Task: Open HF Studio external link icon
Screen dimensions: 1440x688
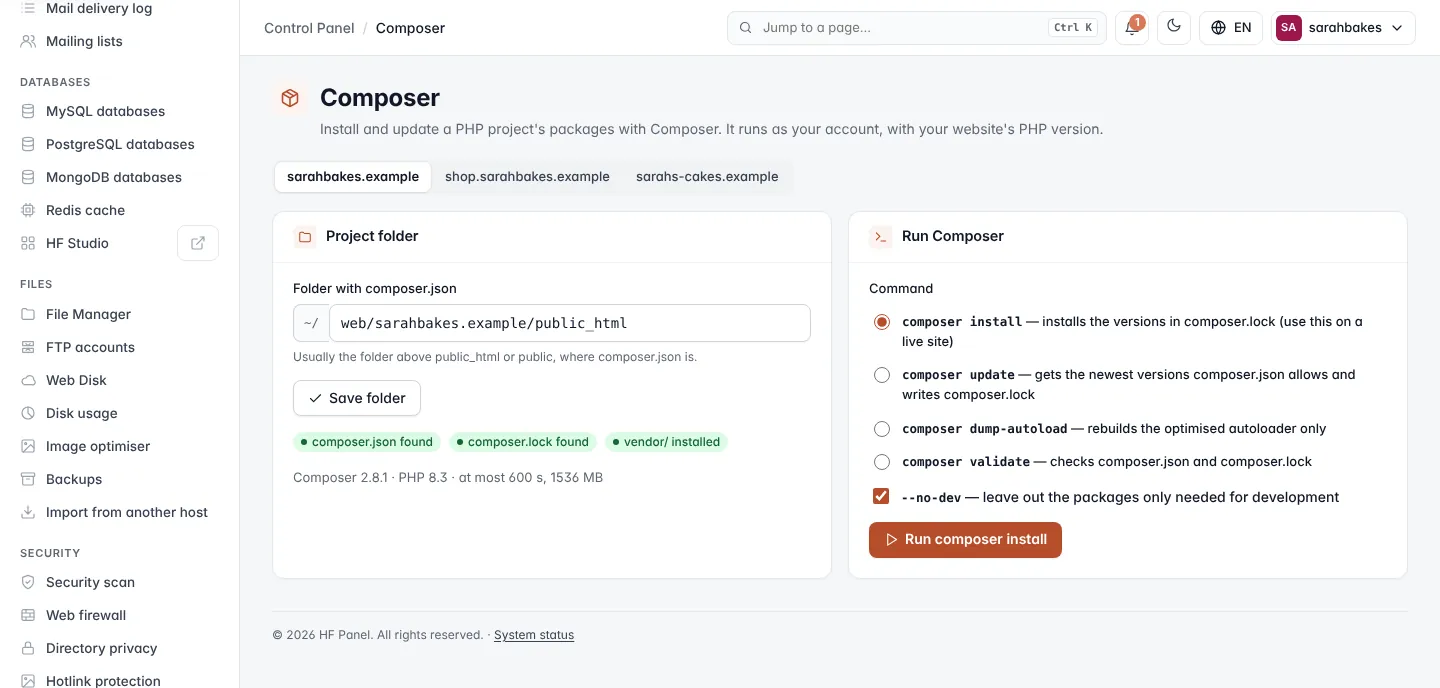Action: pos(198,243)
